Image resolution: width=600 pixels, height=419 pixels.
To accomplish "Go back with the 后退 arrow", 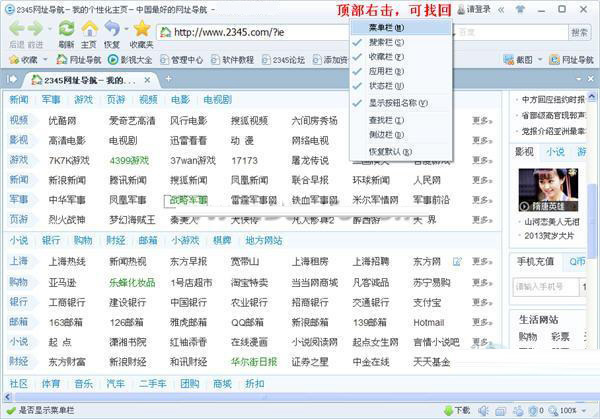I will (16, 29).
